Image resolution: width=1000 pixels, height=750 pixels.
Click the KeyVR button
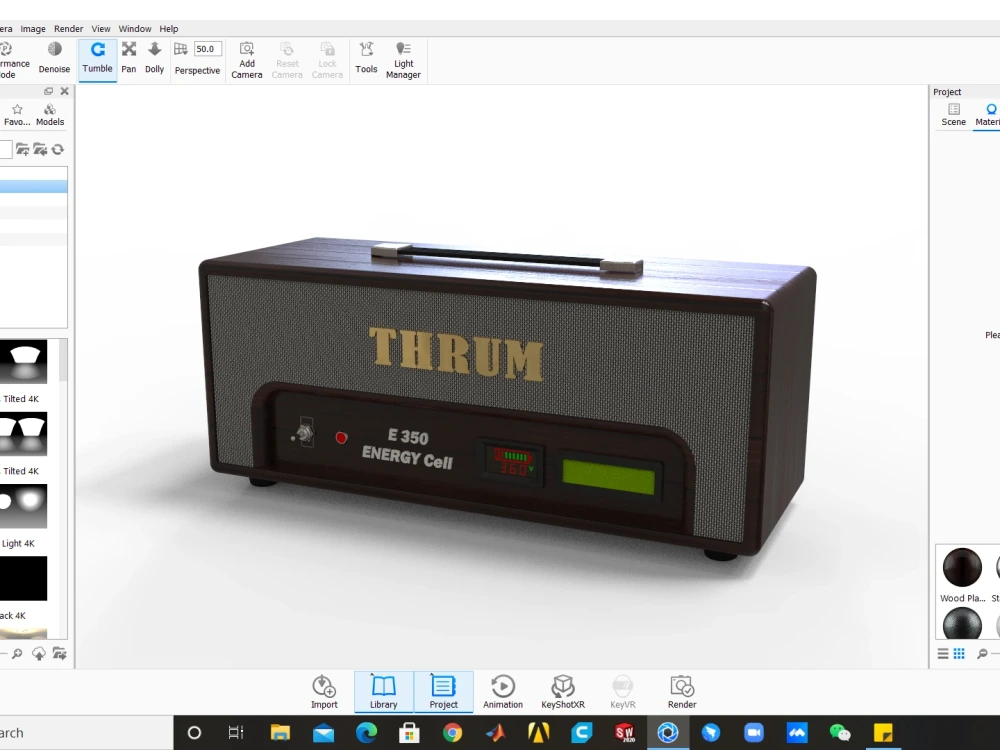[x=622, y=692]
